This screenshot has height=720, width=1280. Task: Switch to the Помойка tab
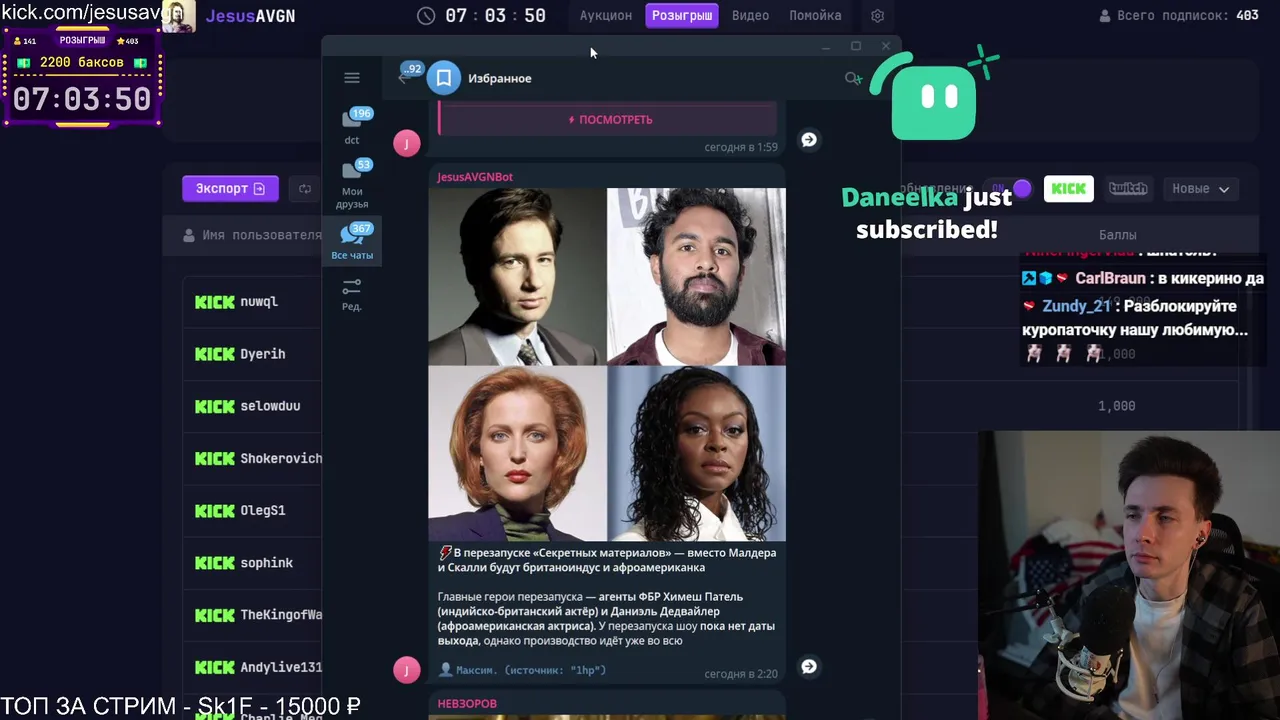pos(815,16)
